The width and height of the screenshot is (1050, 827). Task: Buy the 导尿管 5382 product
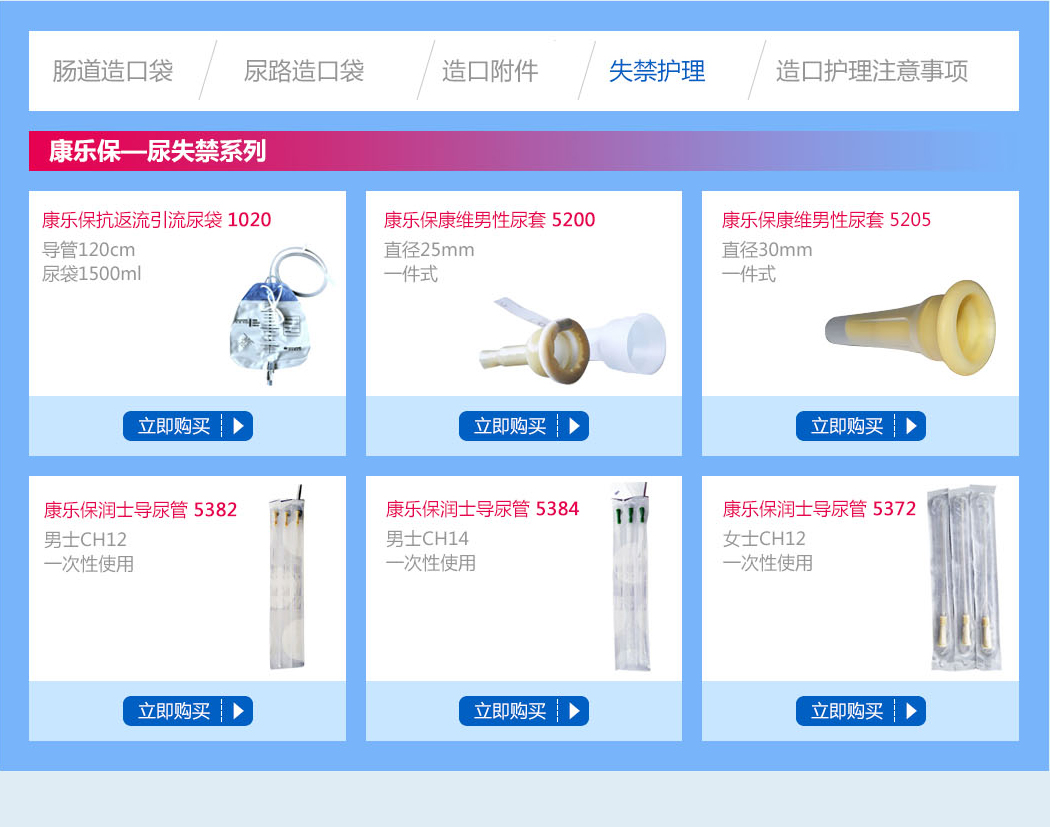(x=188, y=710)
